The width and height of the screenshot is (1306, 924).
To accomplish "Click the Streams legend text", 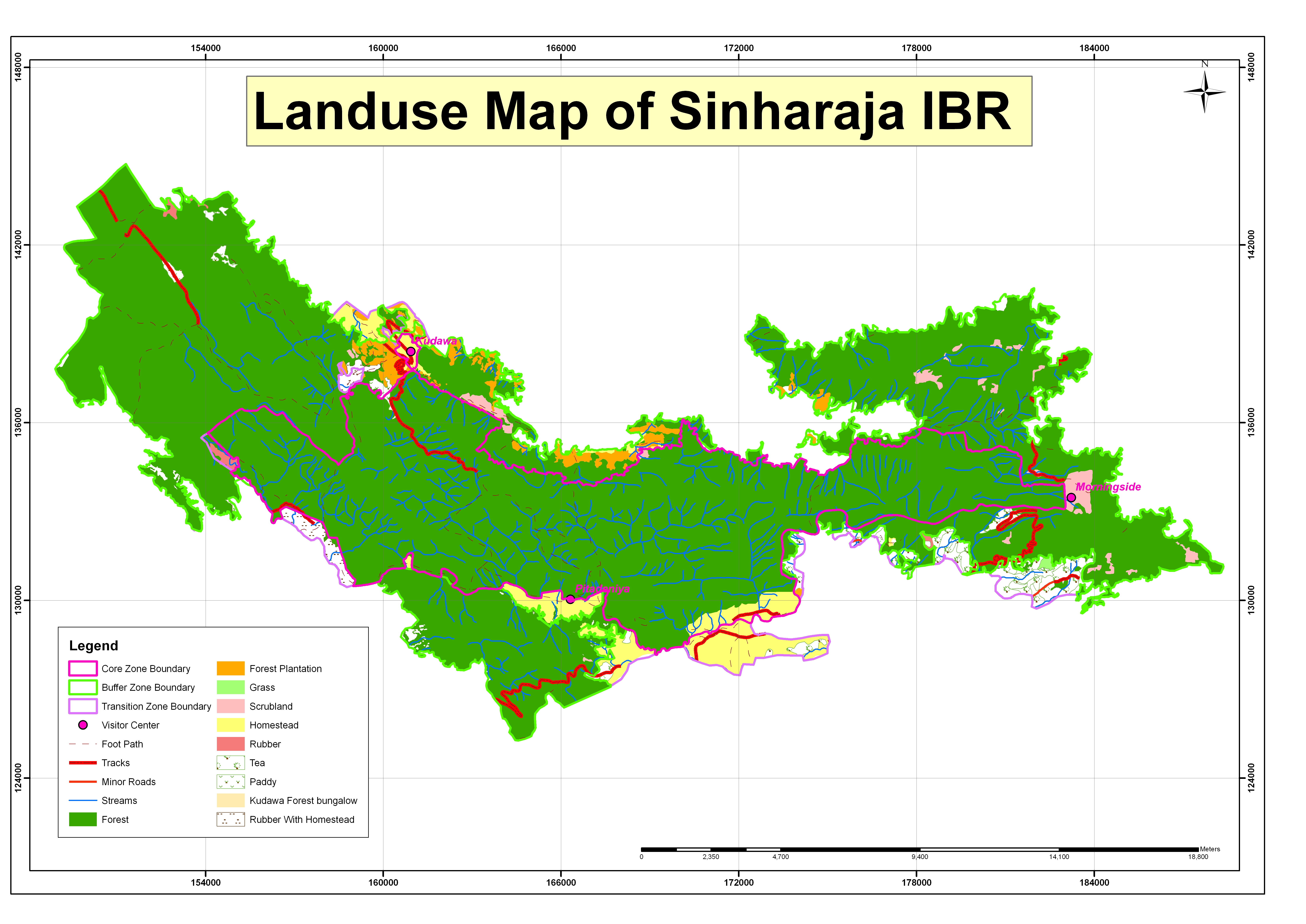I will click(x=119, y=801).
